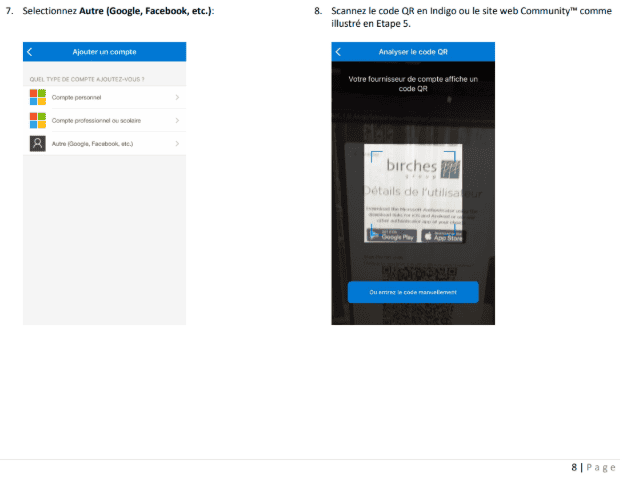625x481 pixels.
Task: Click the App Store badge in the scan
Action: (x=441, y=236)
